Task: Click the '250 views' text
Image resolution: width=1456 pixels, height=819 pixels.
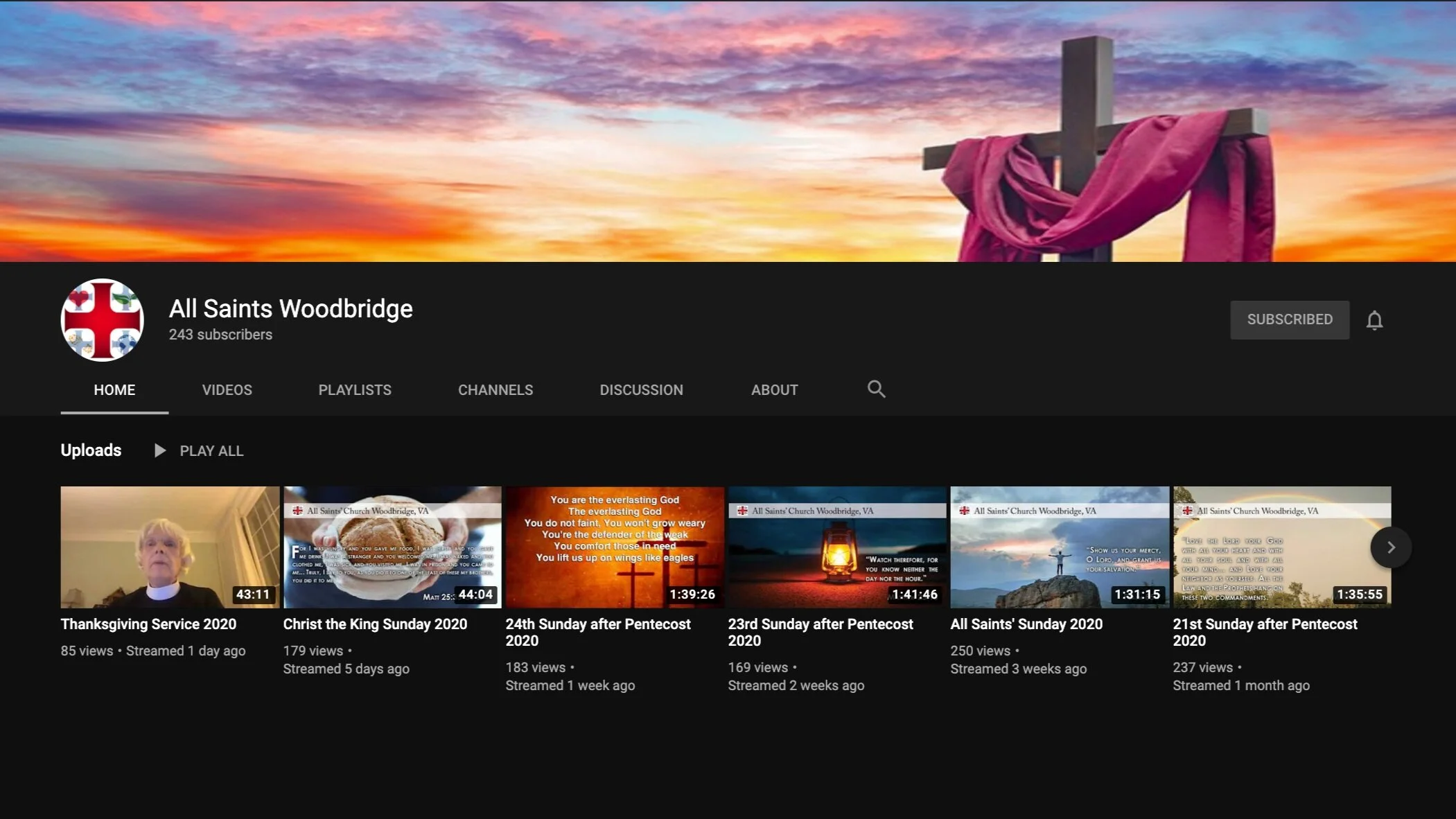Action: [x=981, y=651]
